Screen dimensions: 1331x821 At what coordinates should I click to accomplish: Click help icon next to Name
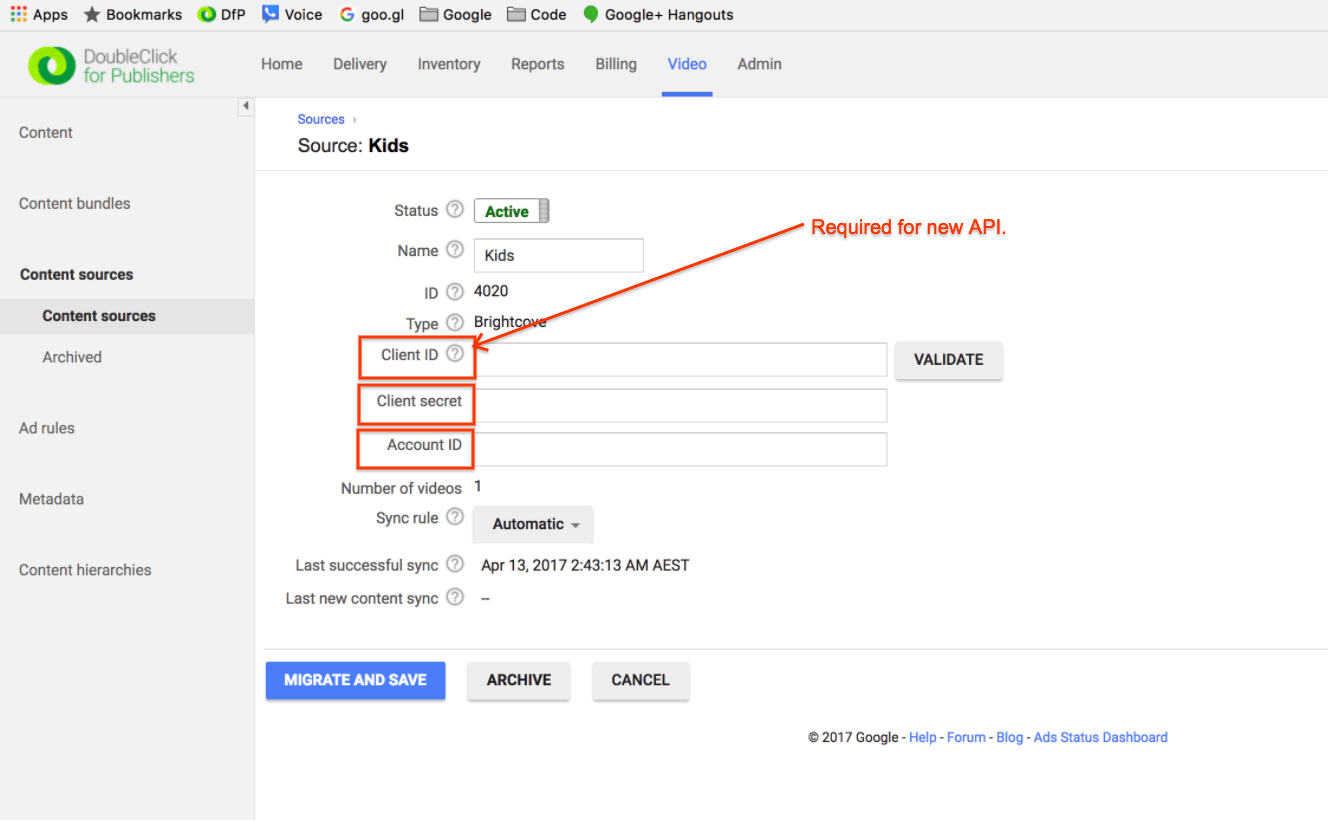[455, 250]
